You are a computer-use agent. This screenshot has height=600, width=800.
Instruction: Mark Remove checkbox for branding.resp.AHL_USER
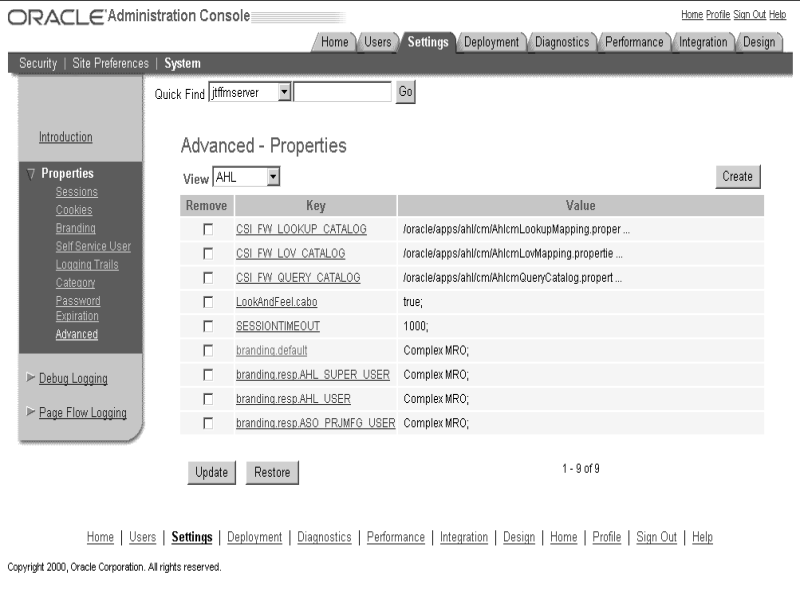[x=208, y=399]
